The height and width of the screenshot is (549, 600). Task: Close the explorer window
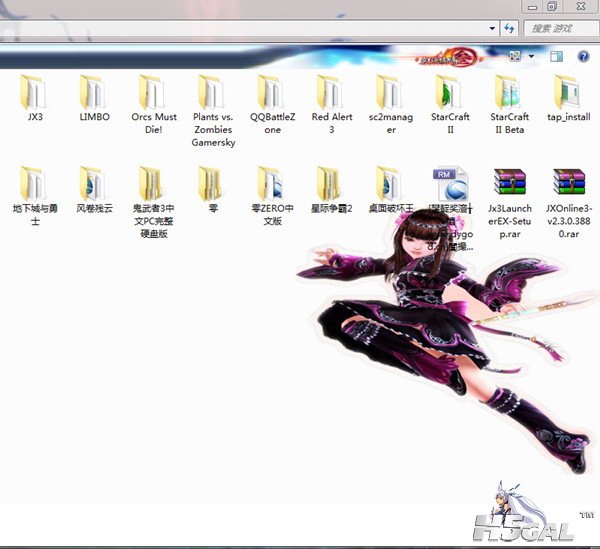[x=580, y=7]
